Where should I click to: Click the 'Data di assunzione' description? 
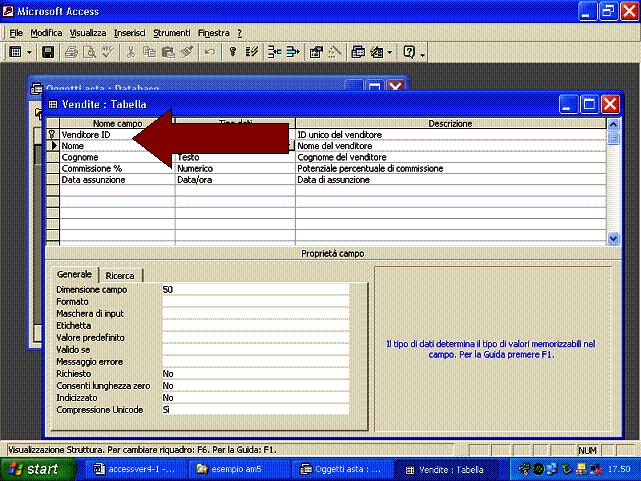point(334,180)
